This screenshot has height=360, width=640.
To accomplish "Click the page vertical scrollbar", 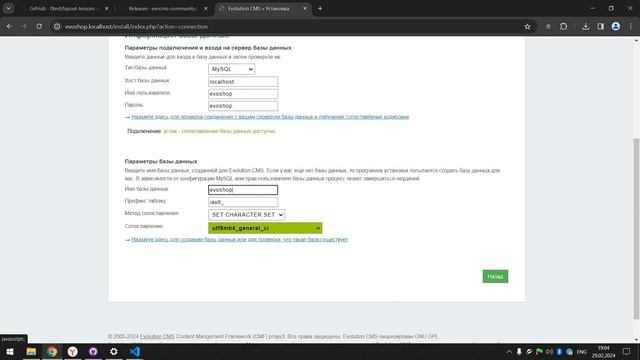I will click(636, 229).
